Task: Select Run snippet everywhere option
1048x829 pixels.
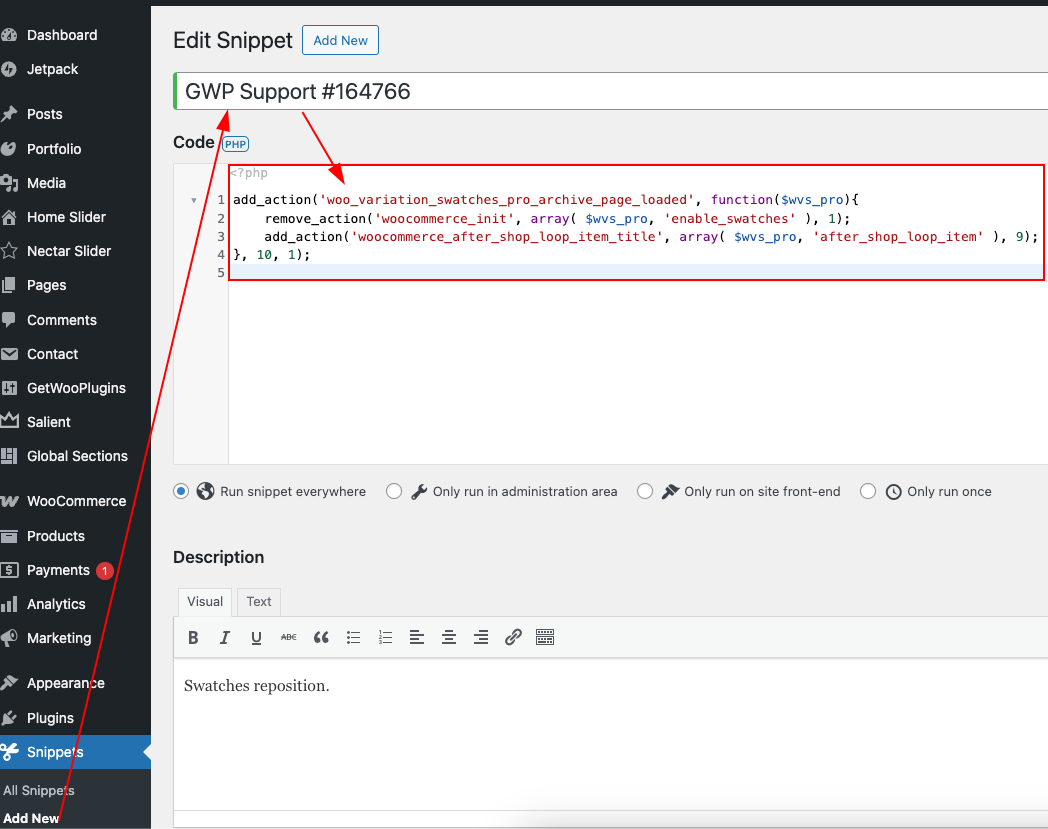Action: point(181,491)
